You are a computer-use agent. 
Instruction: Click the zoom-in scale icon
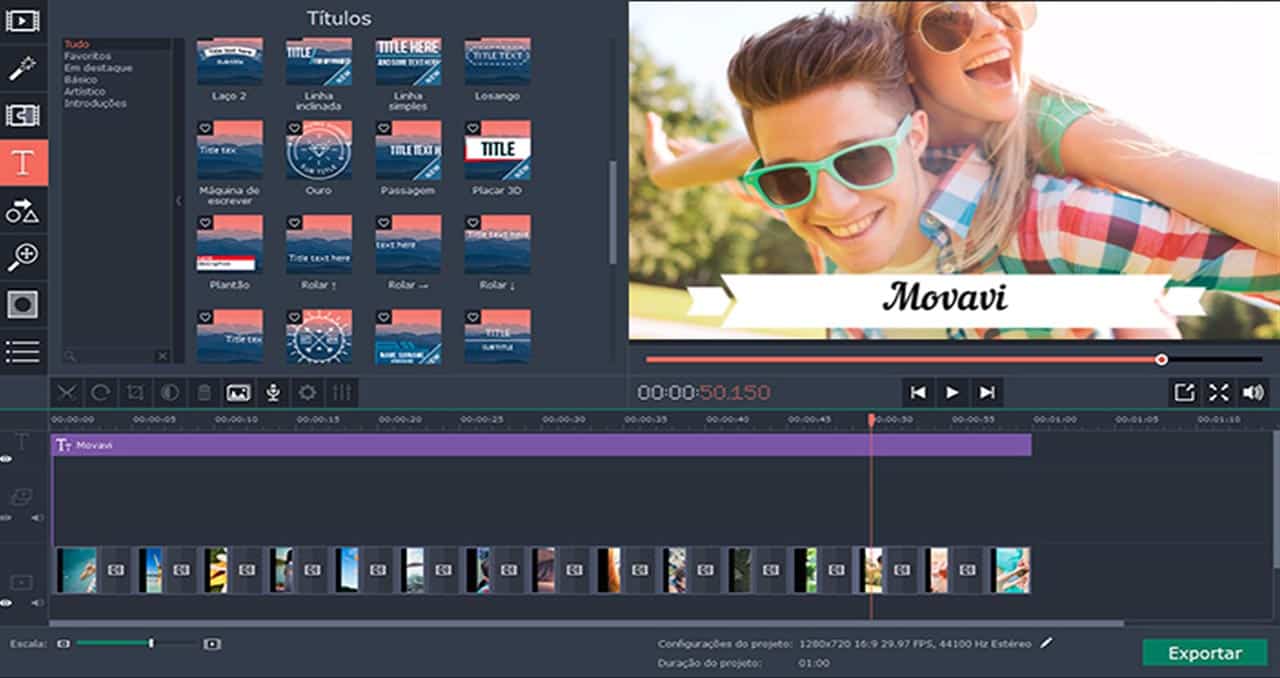pyautogui.click(x=211, y=644)
